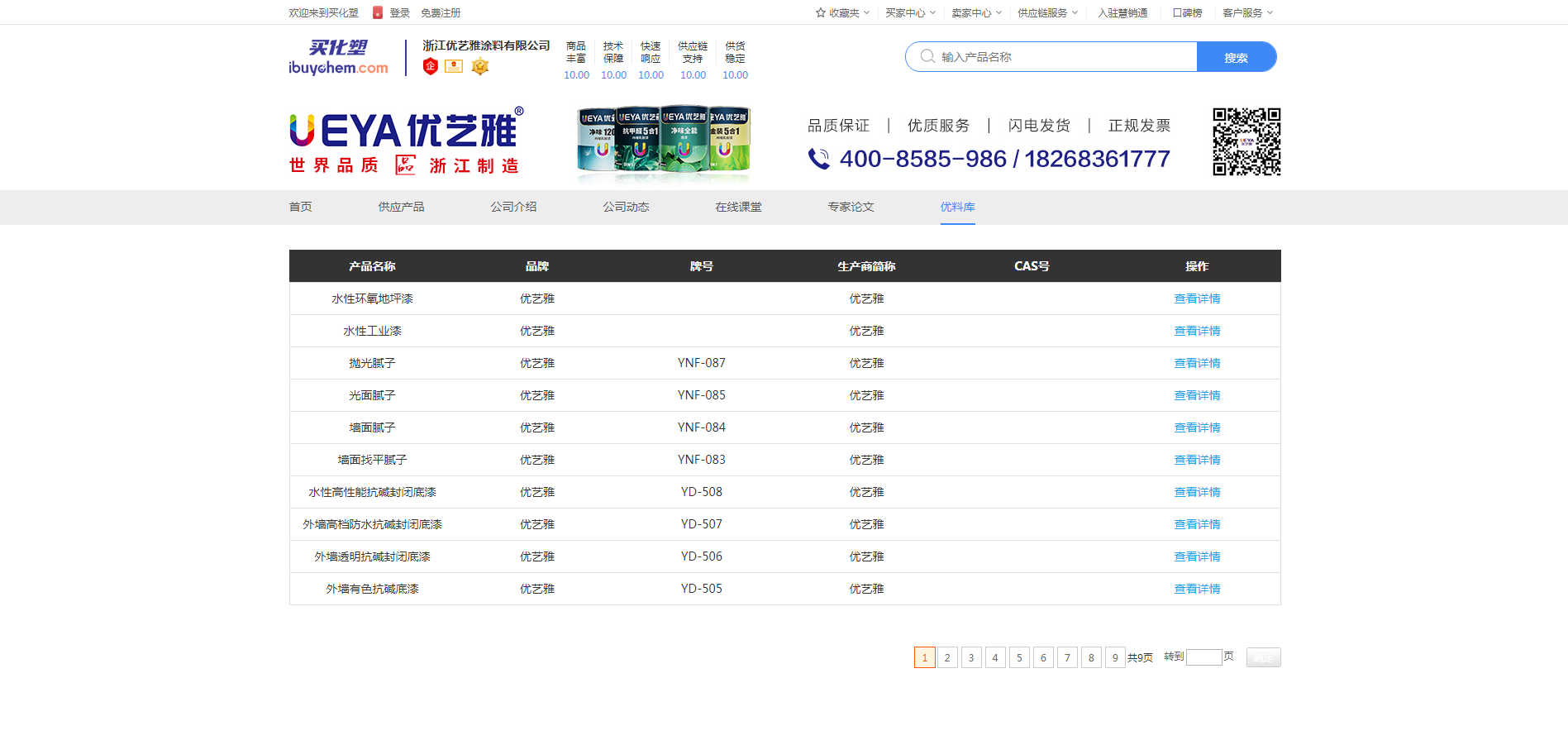The image size is (1568, 745).
Task: Click current page 1 button
Action: point(925,657)
